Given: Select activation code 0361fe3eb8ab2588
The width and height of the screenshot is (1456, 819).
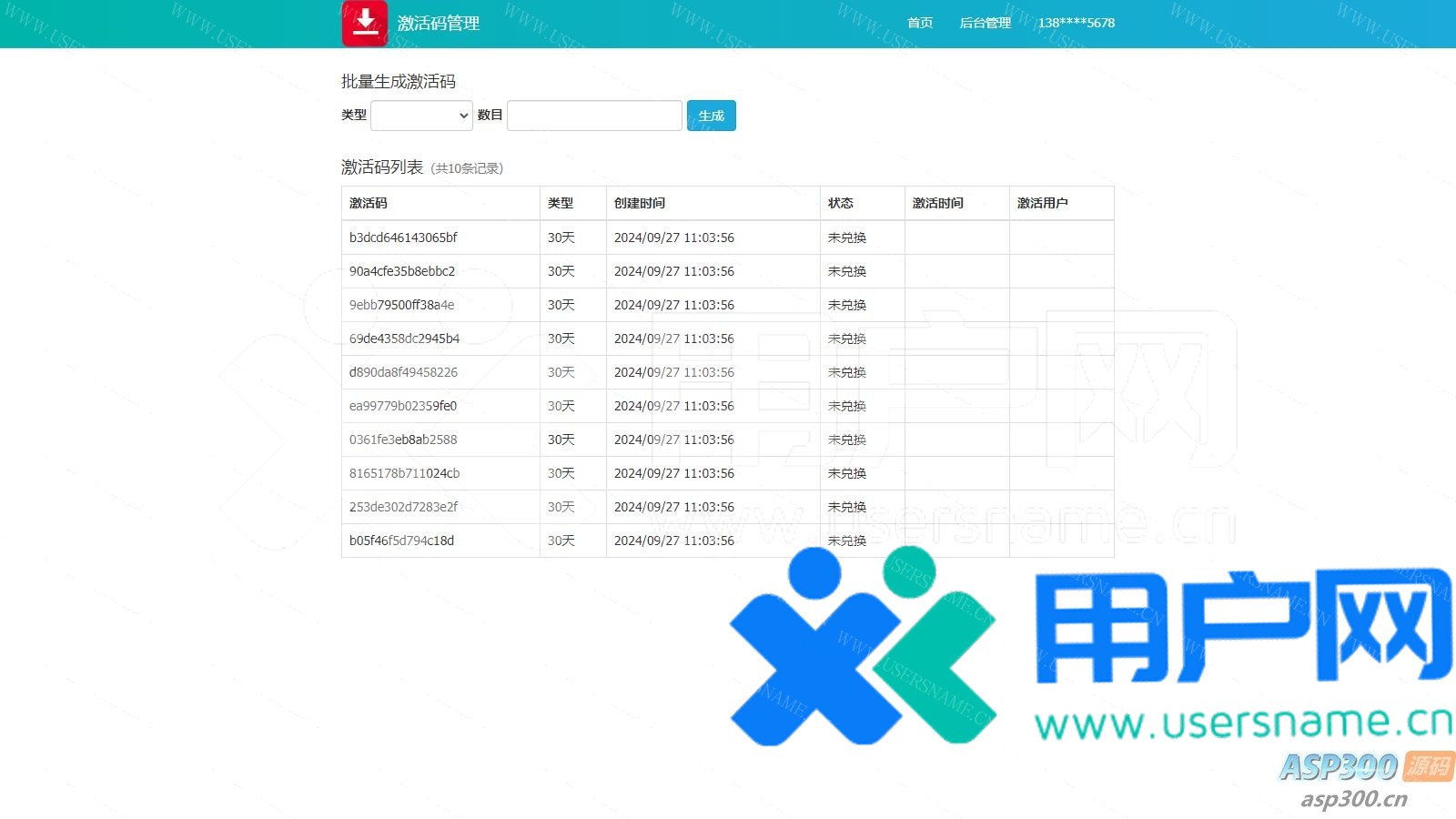Looking at the screenshot, I should click(403, 440).
